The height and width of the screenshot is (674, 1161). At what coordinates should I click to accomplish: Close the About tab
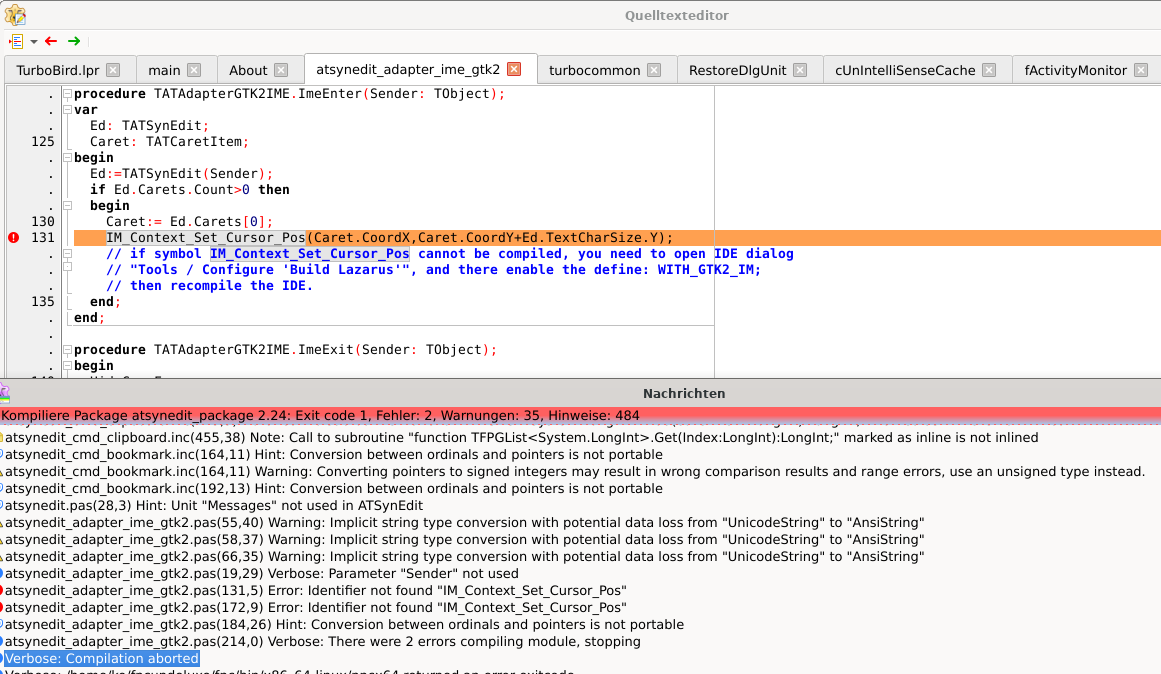[281, 70]
